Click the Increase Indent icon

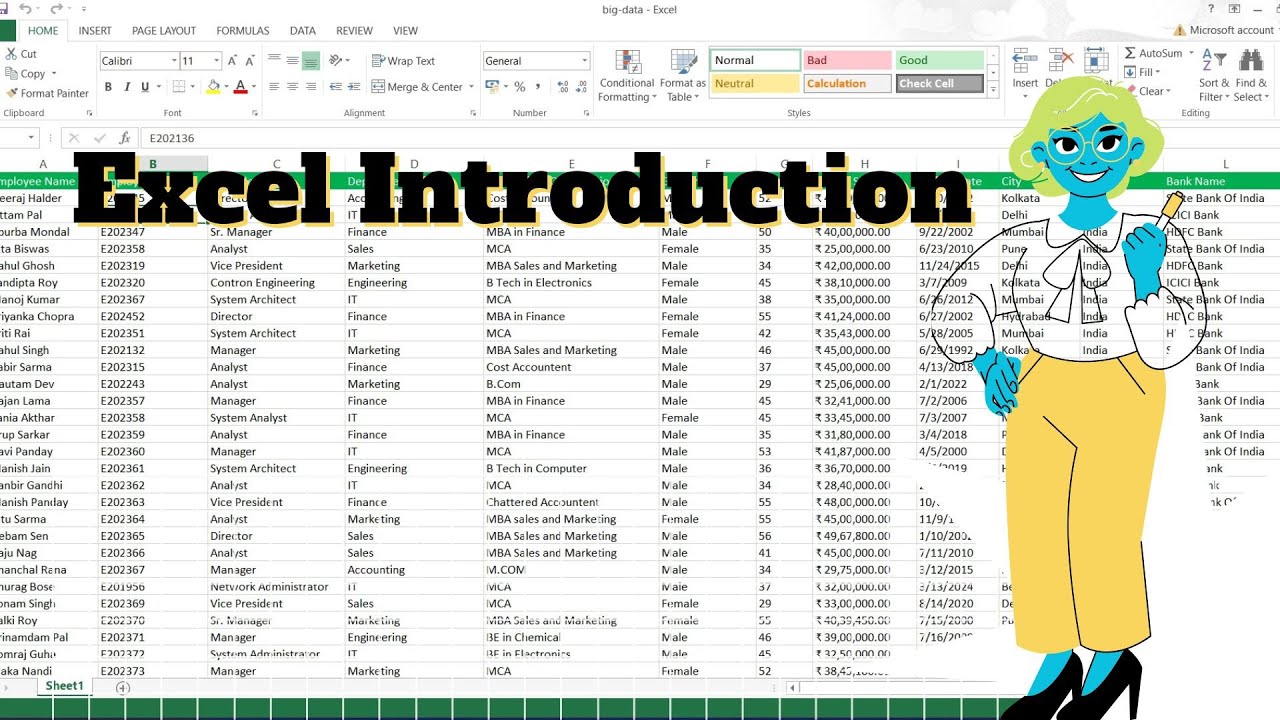[x=355, y=87]
